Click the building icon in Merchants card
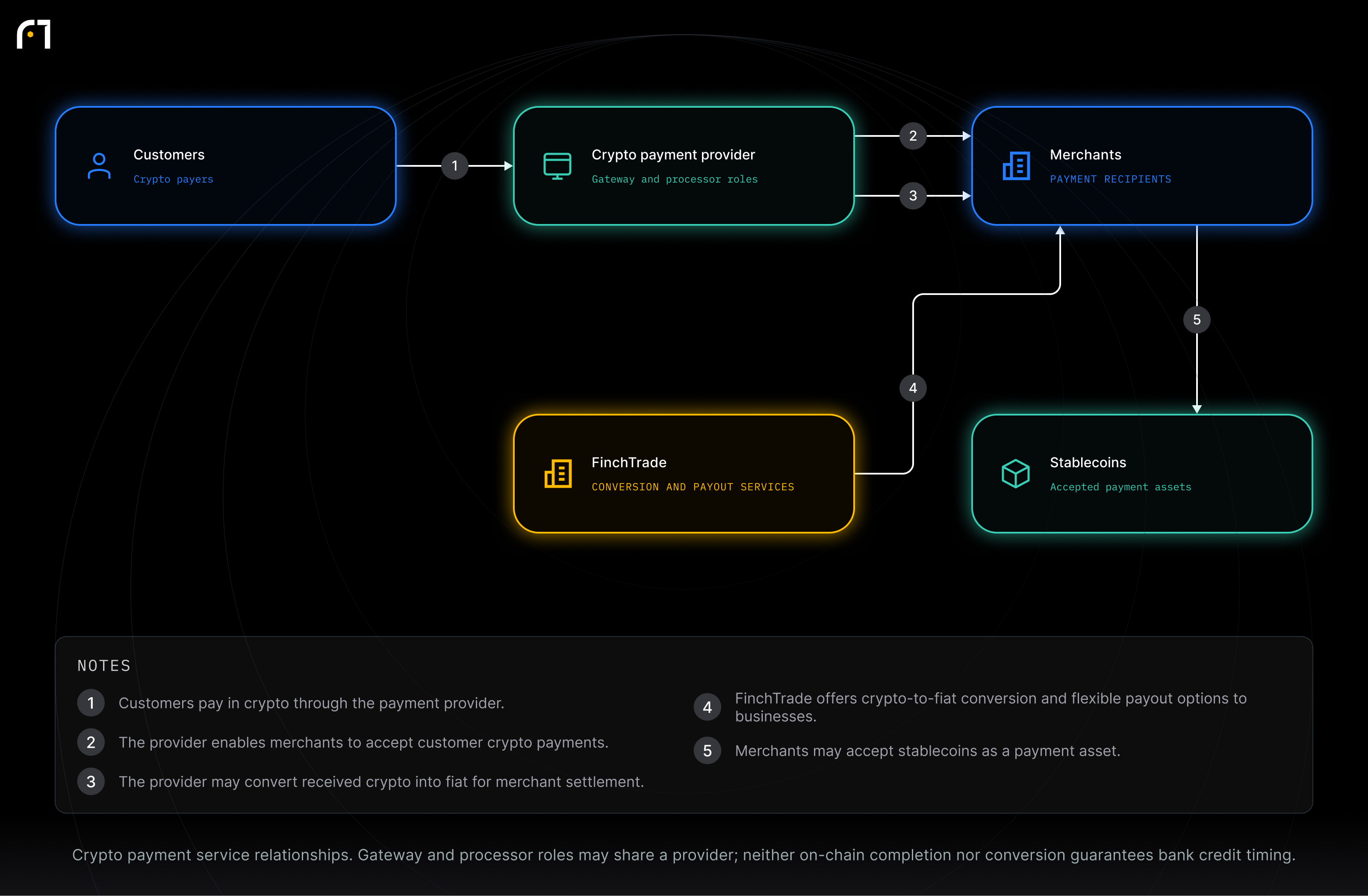 1016,166
